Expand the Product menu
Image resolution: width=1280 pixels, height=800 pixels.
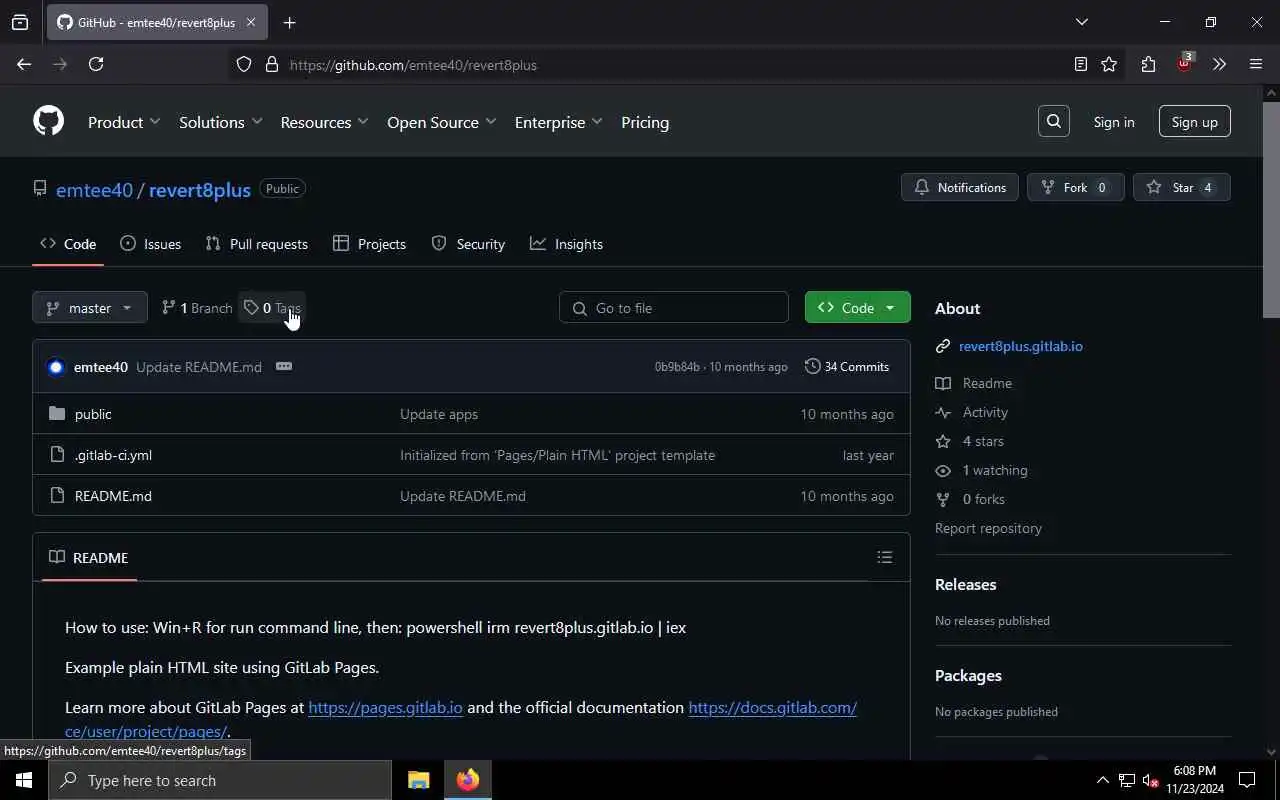coord(124,122)
